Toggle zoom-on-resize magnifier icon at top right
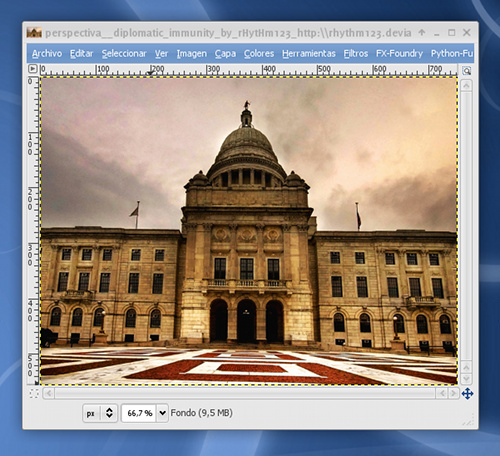500x456 pixels. pyautogui.click(x=467, y=71)
